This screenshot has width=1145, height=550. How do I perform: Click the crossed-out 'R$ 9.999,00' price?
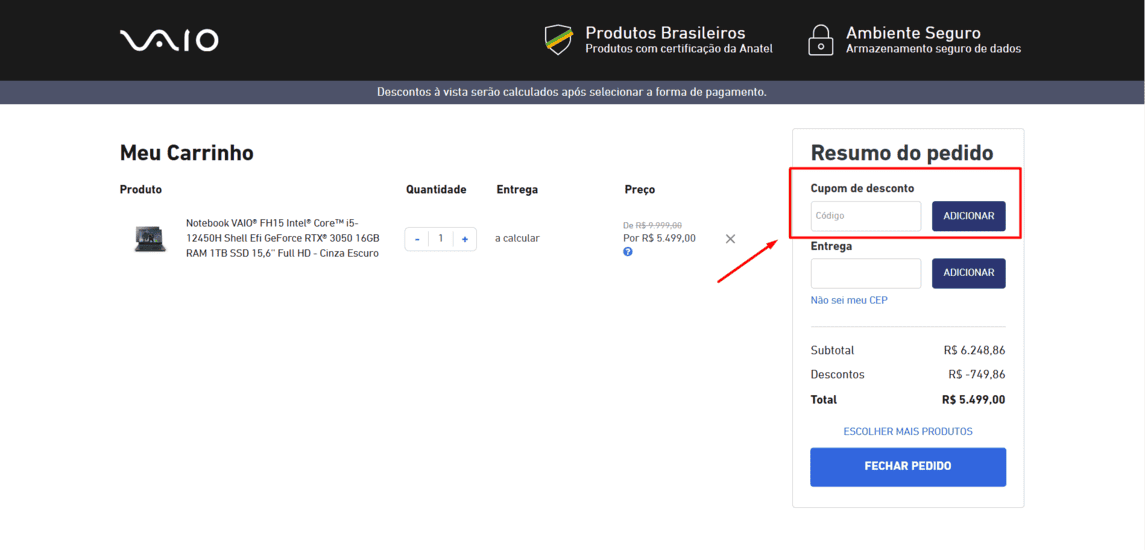(x=659, y=226)
